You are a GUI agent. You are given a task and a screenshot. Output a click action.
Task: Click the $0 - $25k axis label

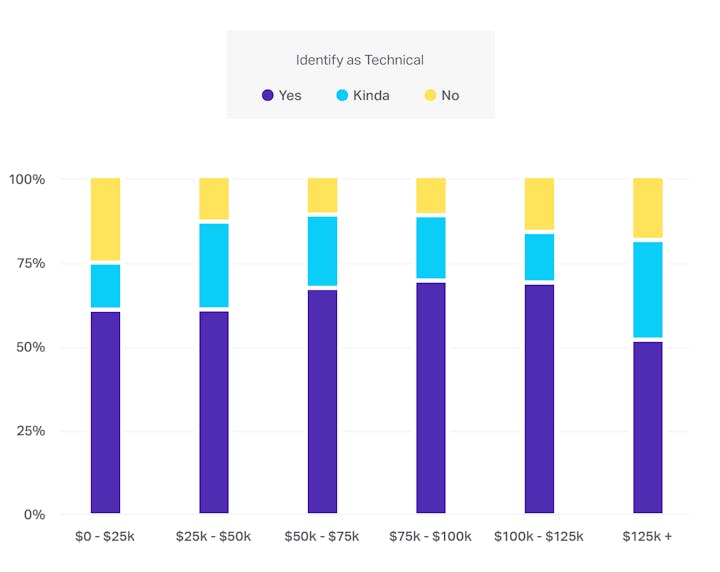point(105,536)
